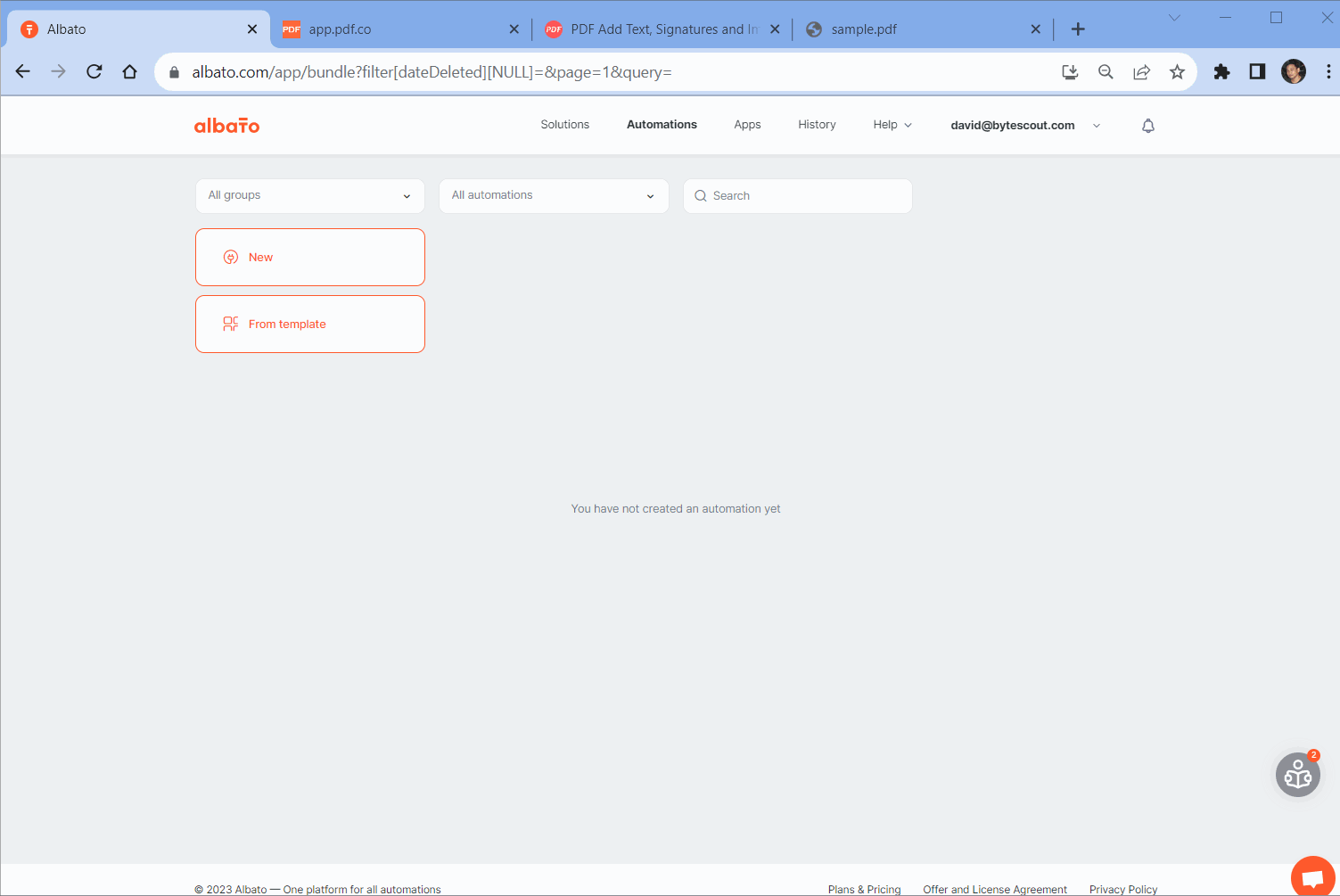Open the help assistant widget icon
Viewport: 1340px width, 896px height.
(x=1298, y=775)
